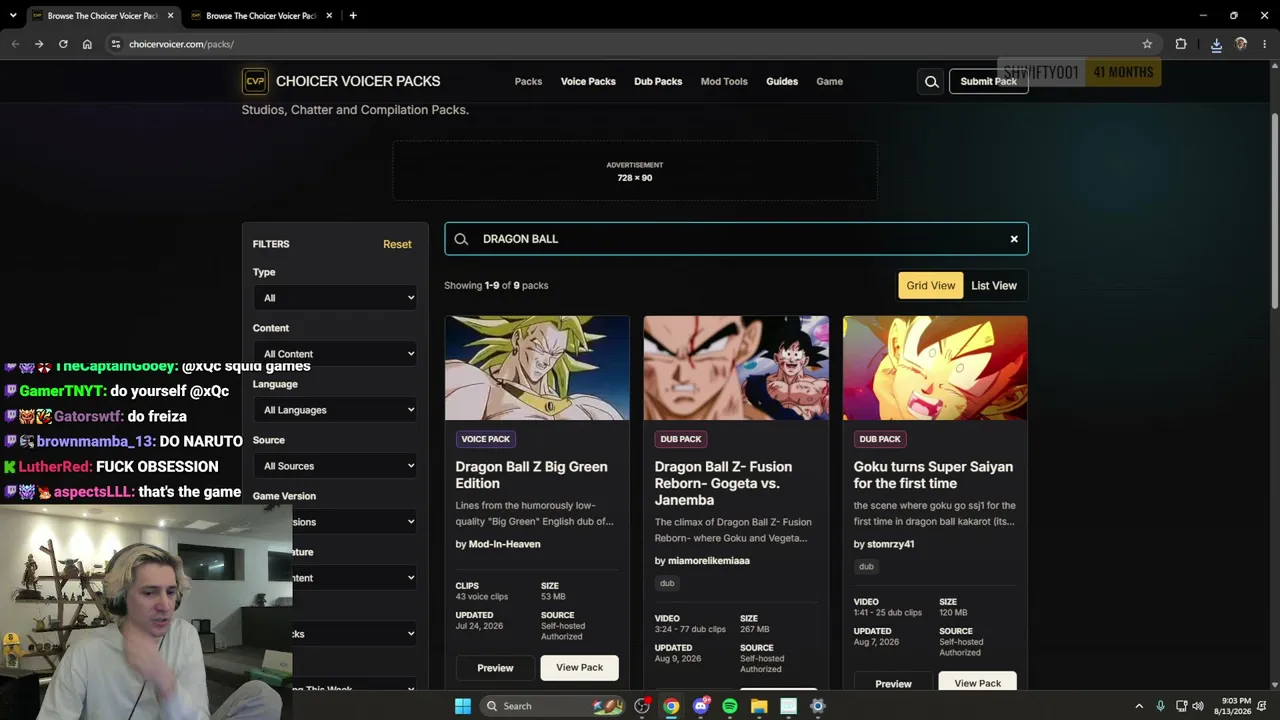Click the browser forward arrow
Viewport: 1280px width, 720px height.
39,44
